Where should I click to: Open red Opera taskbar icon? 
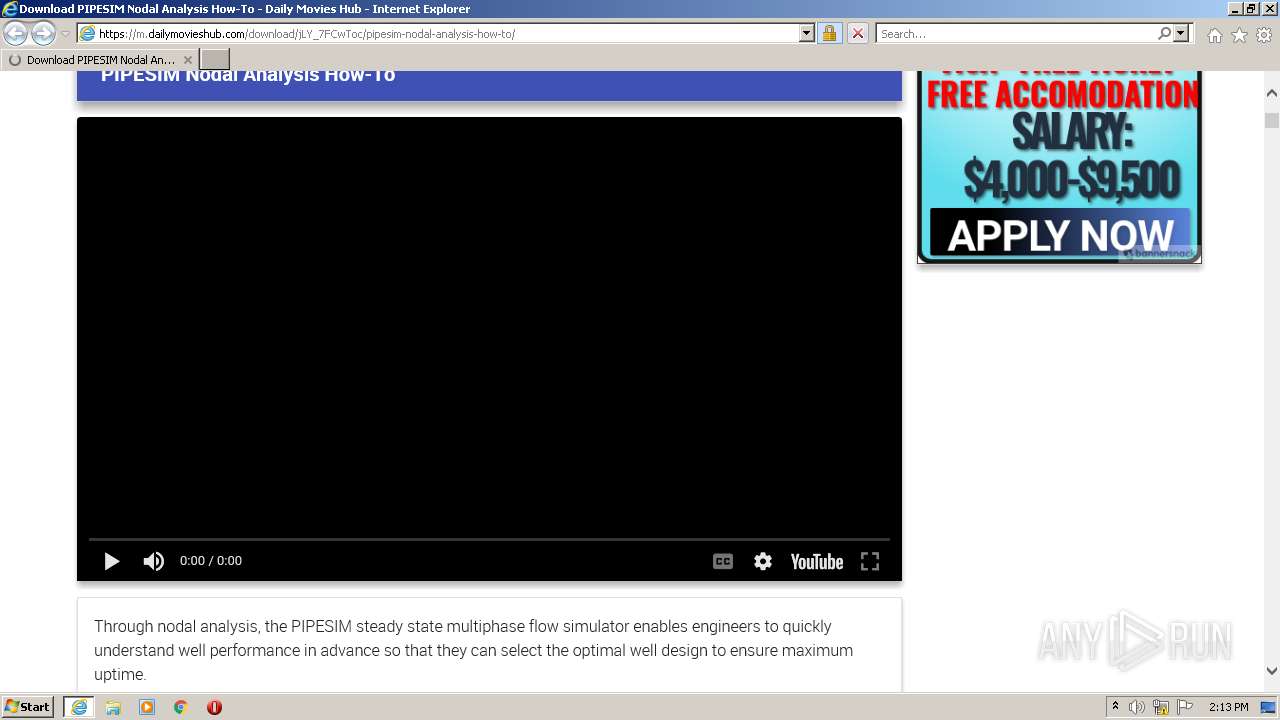[x=214, y=707]
